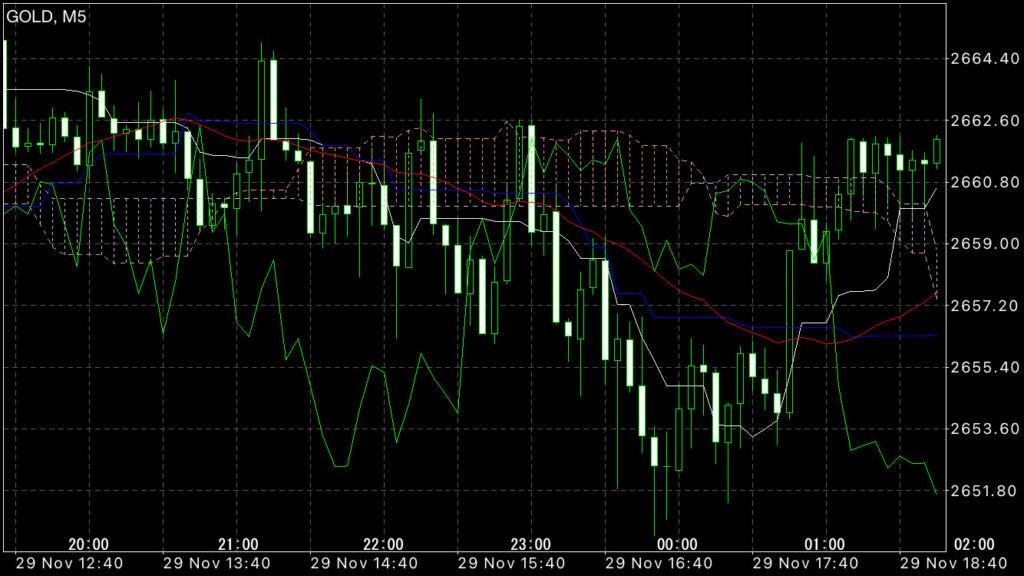Click the 29 Nov 12:40 date label

click(x=69, y=564)
